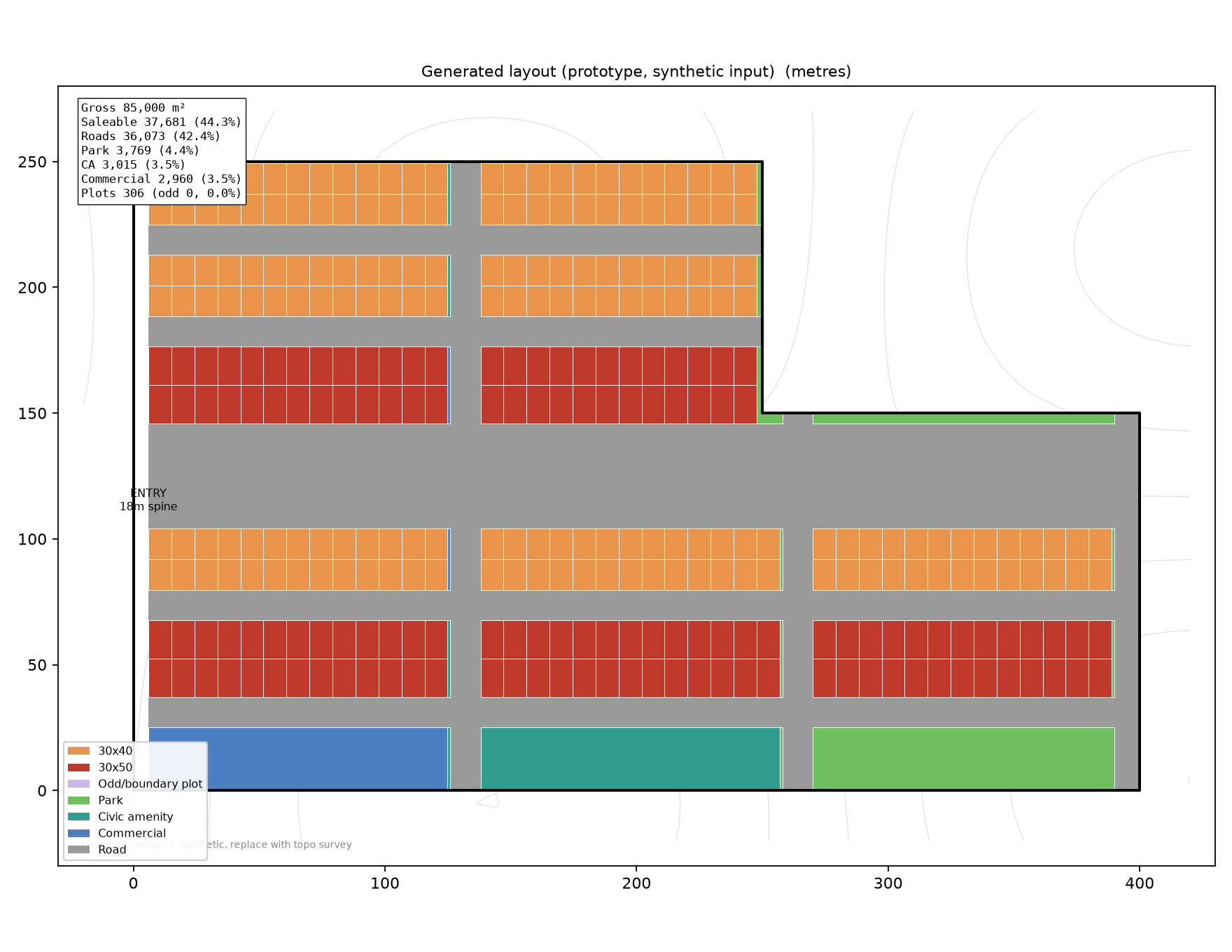Screen dimensions: 1232x952
Task: Click the y-axis tick label "100"
Action: 32,539
